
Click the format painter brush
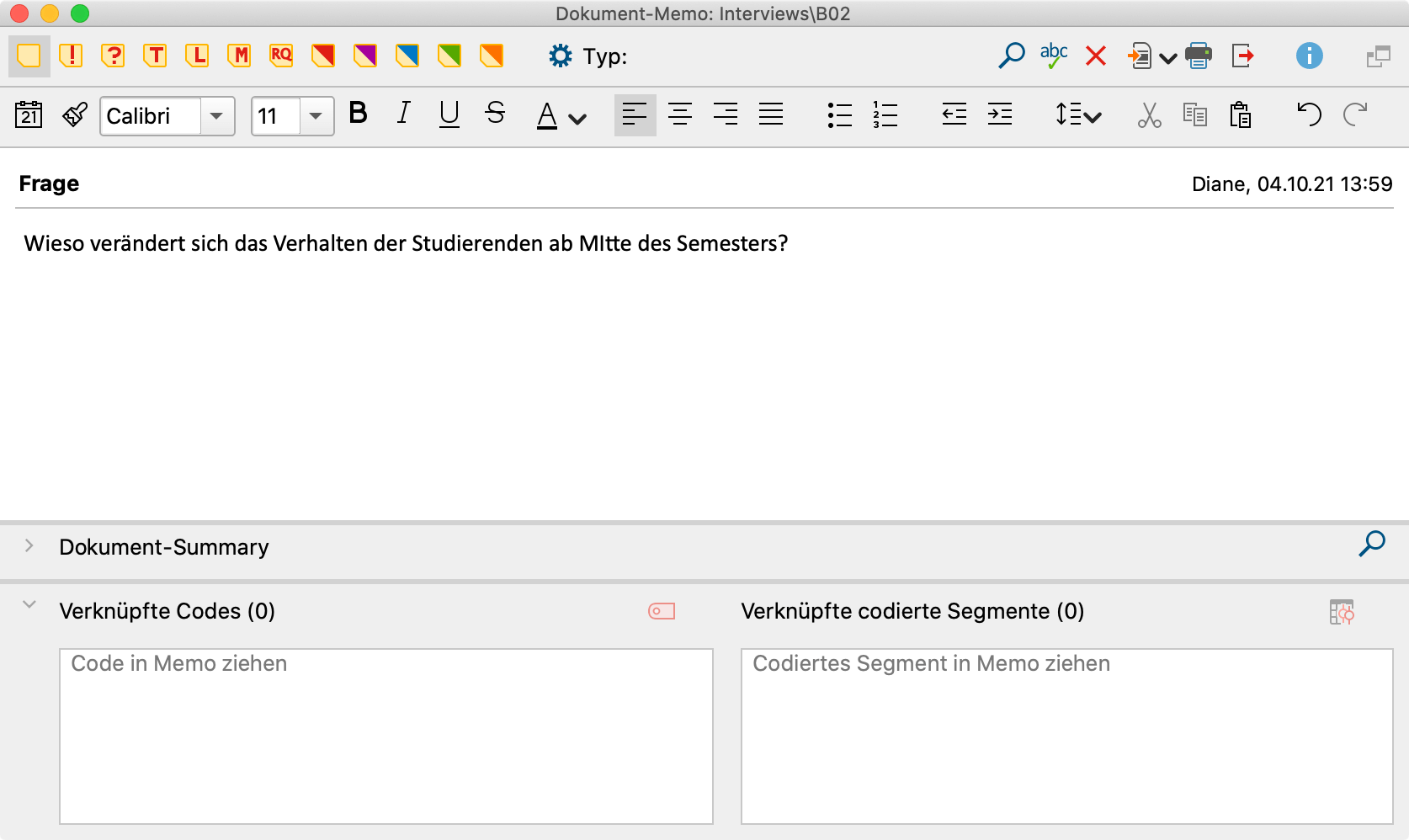(75, 114)
